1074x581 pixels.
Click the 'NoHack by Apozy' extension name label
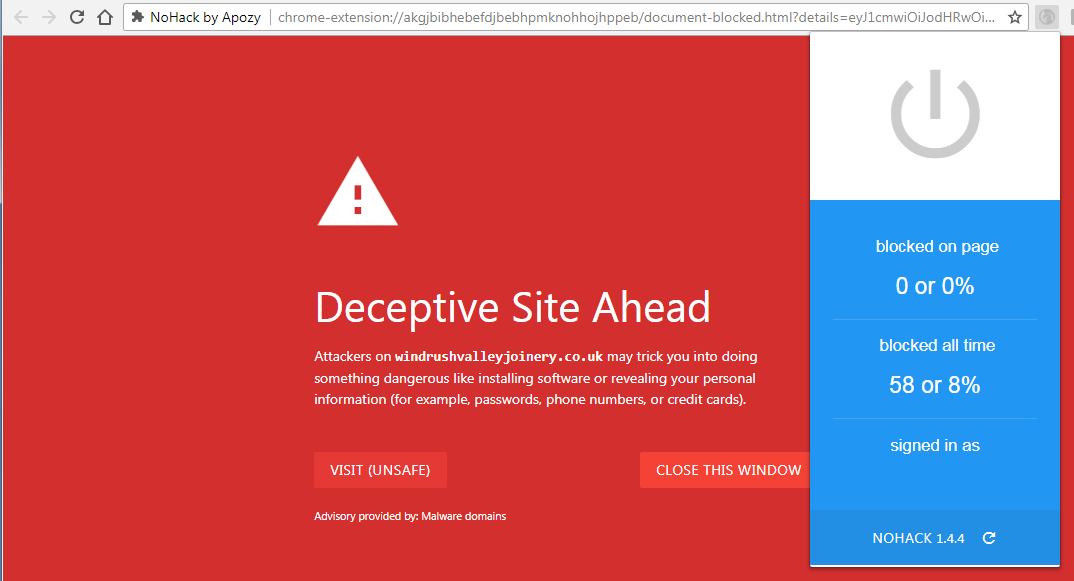click(205, 17)
